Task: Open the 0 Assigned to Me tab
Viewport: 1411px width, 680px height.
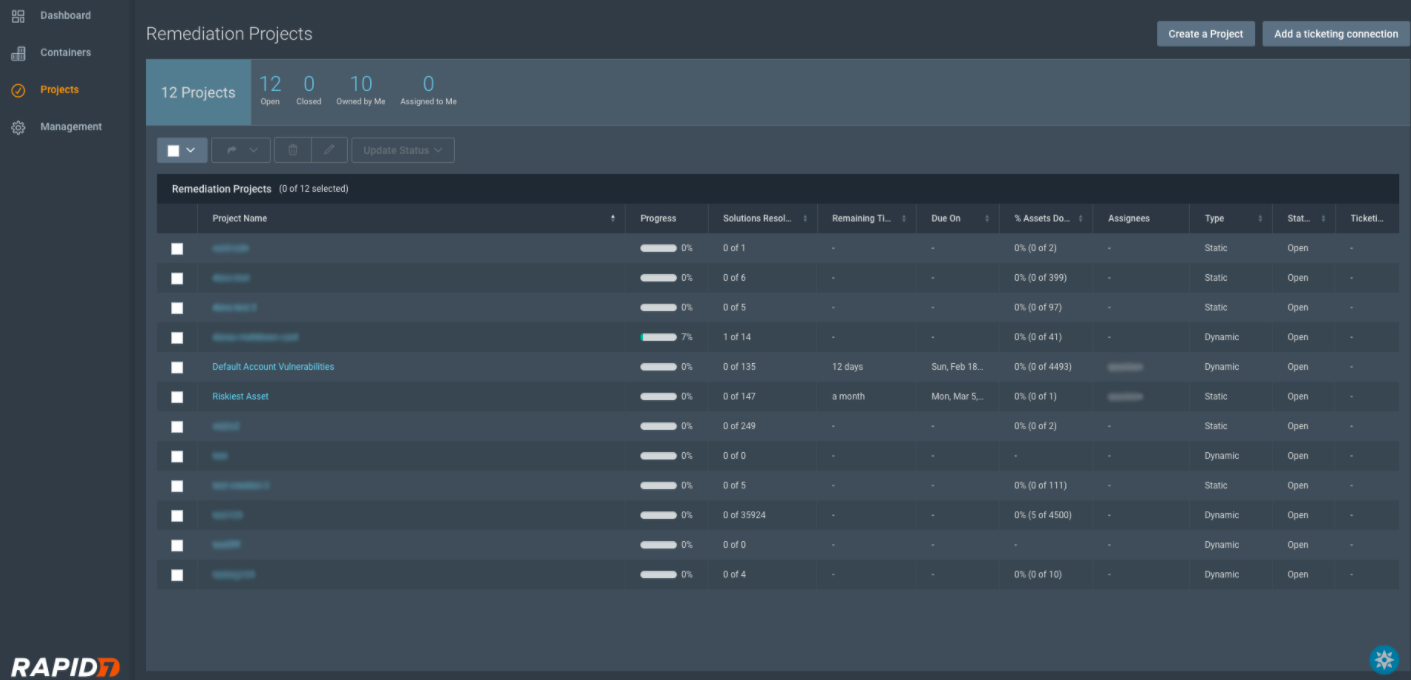Action: [428, 89]
